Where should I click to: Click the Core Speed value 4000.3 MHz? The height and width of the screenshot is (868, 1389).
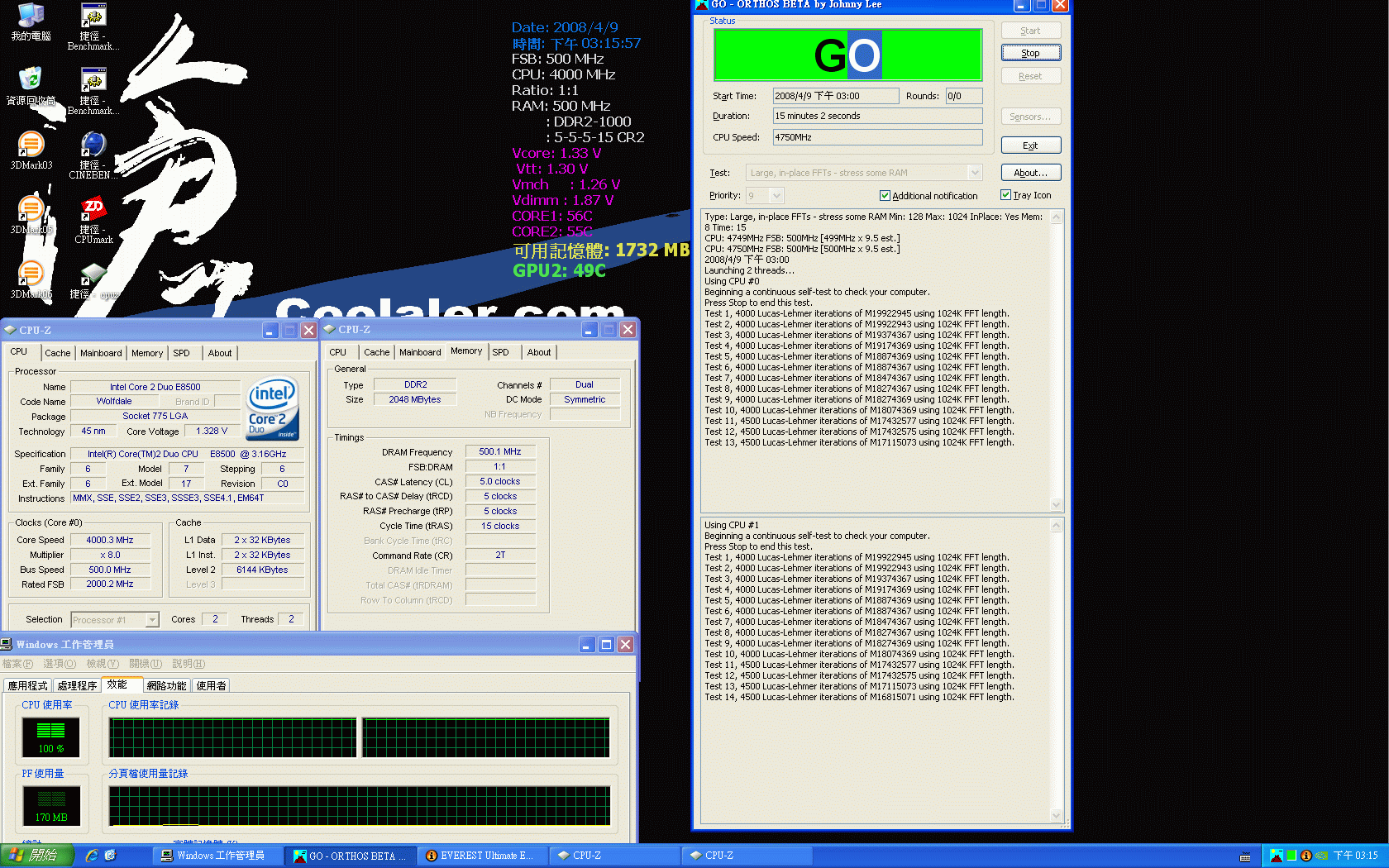(110, 540)
